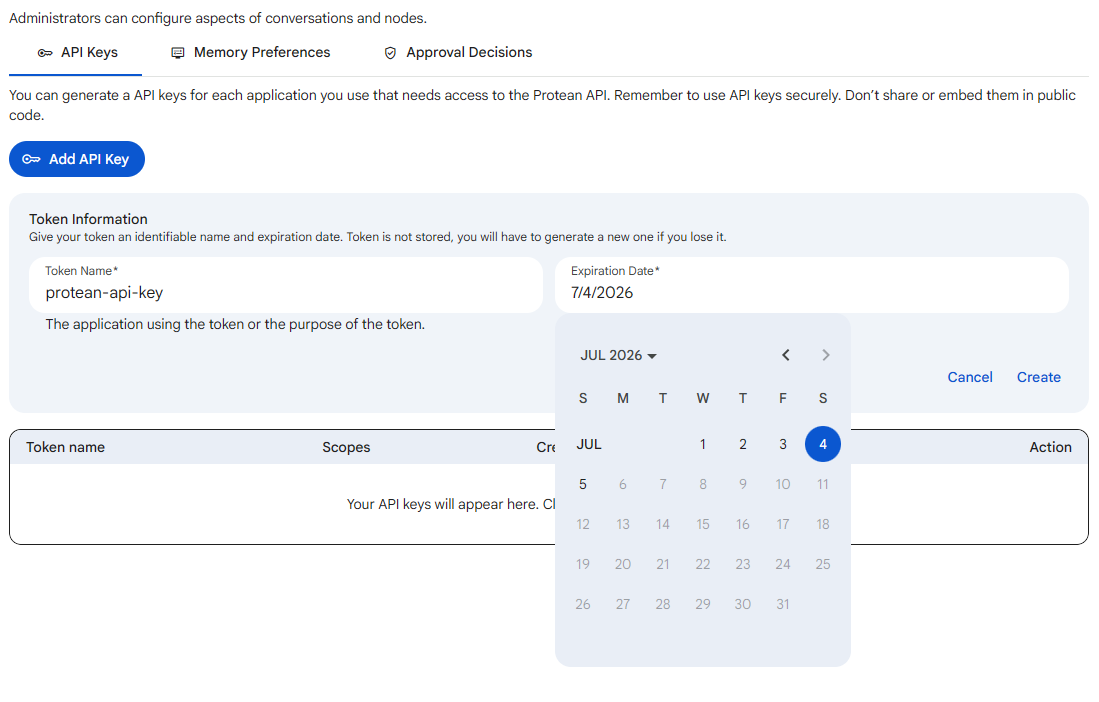Click the Token name column header
1099x702 pixels.
pos(65,447)
